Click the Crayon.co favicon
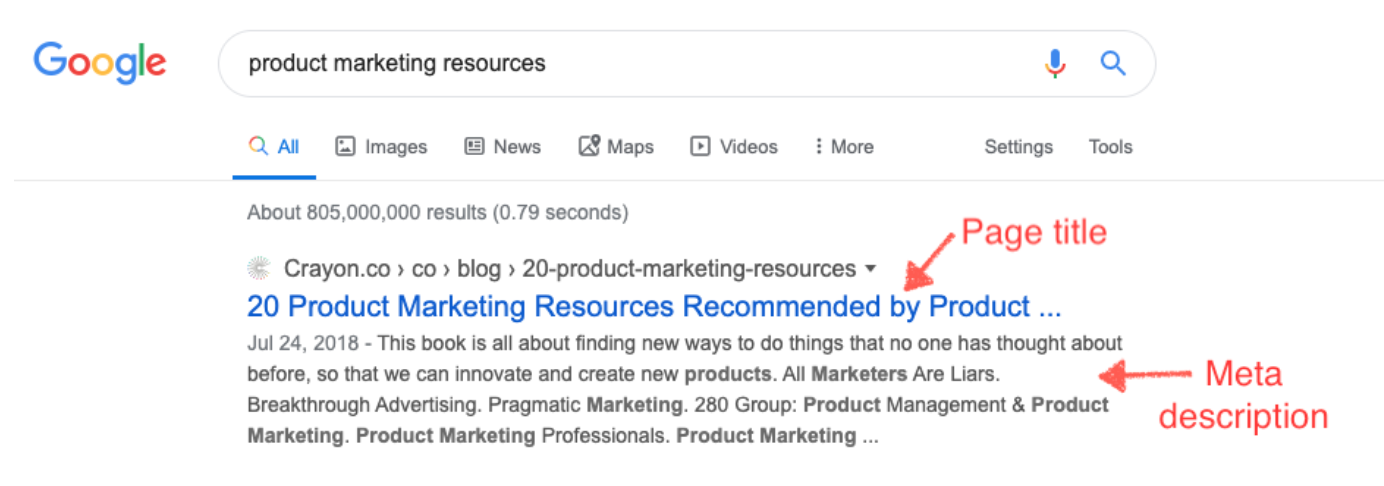1384x486 pixels. tap(259, 268)
